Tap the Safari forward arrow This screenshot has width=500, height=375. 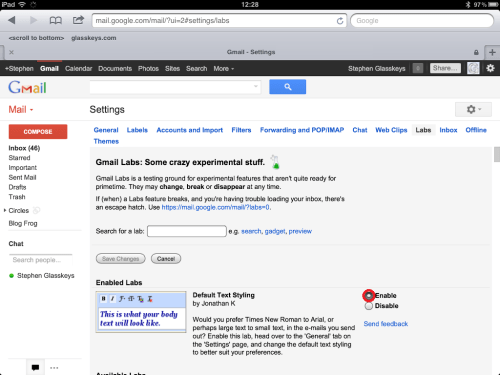tap(33, 20)
